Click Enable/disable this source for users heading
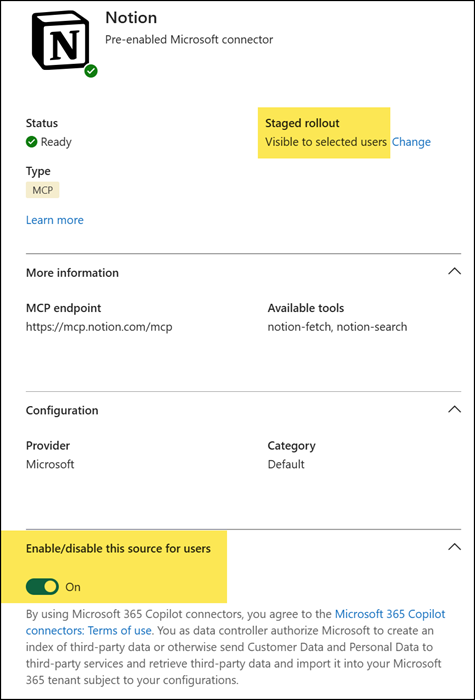Image resolution: width=475 pixels, height=700 pixels. pos(118,548)
